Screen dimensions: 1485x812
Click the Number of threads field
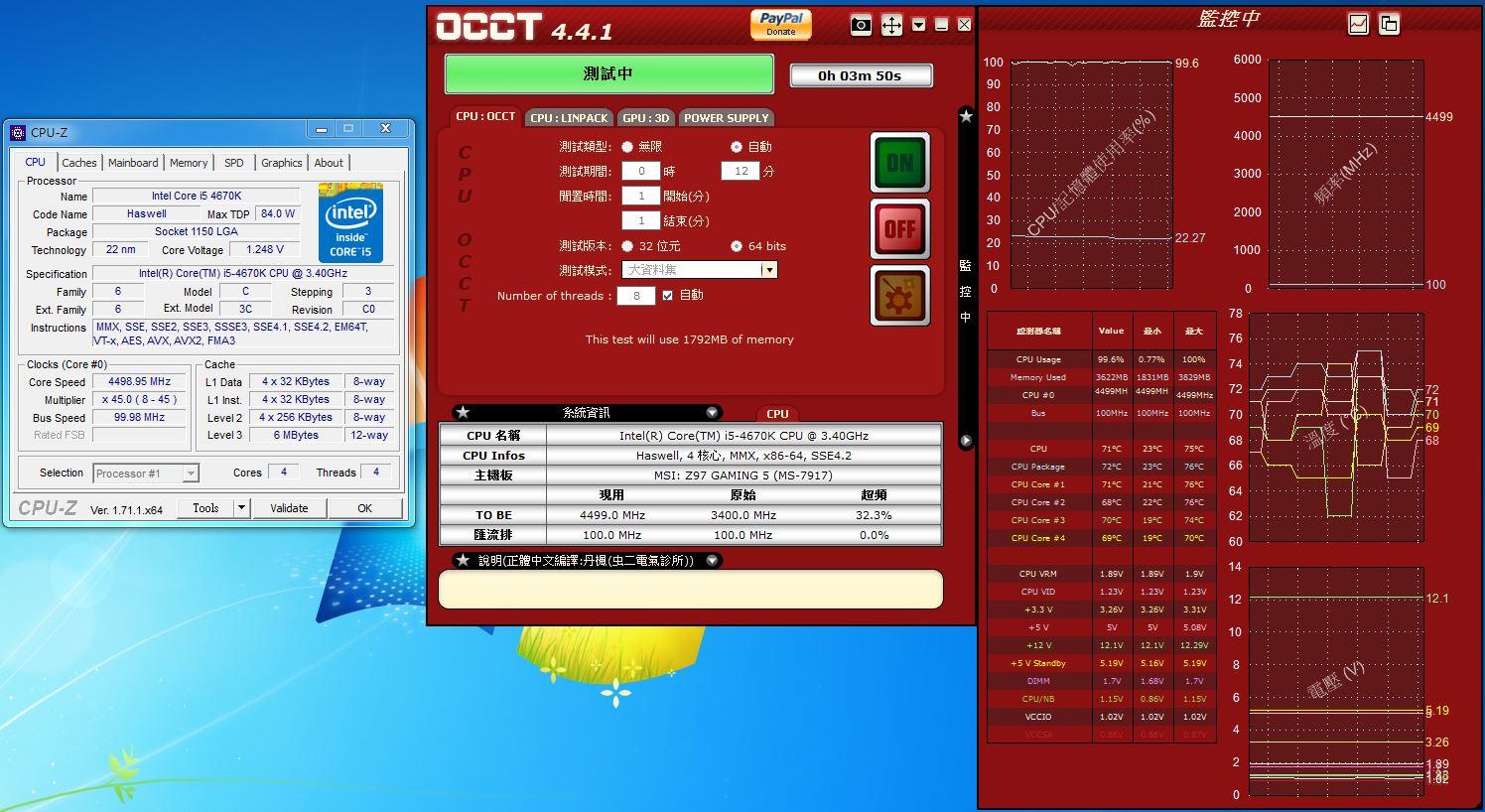coord(635,296)
